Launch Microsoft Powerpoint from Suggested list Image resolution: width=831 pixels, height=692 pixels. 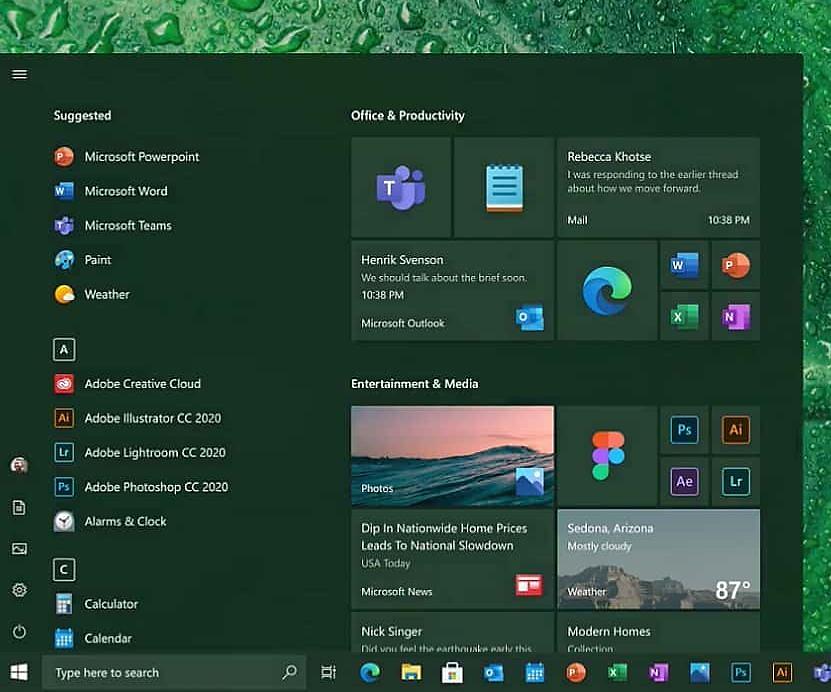[x=126, y=157]
